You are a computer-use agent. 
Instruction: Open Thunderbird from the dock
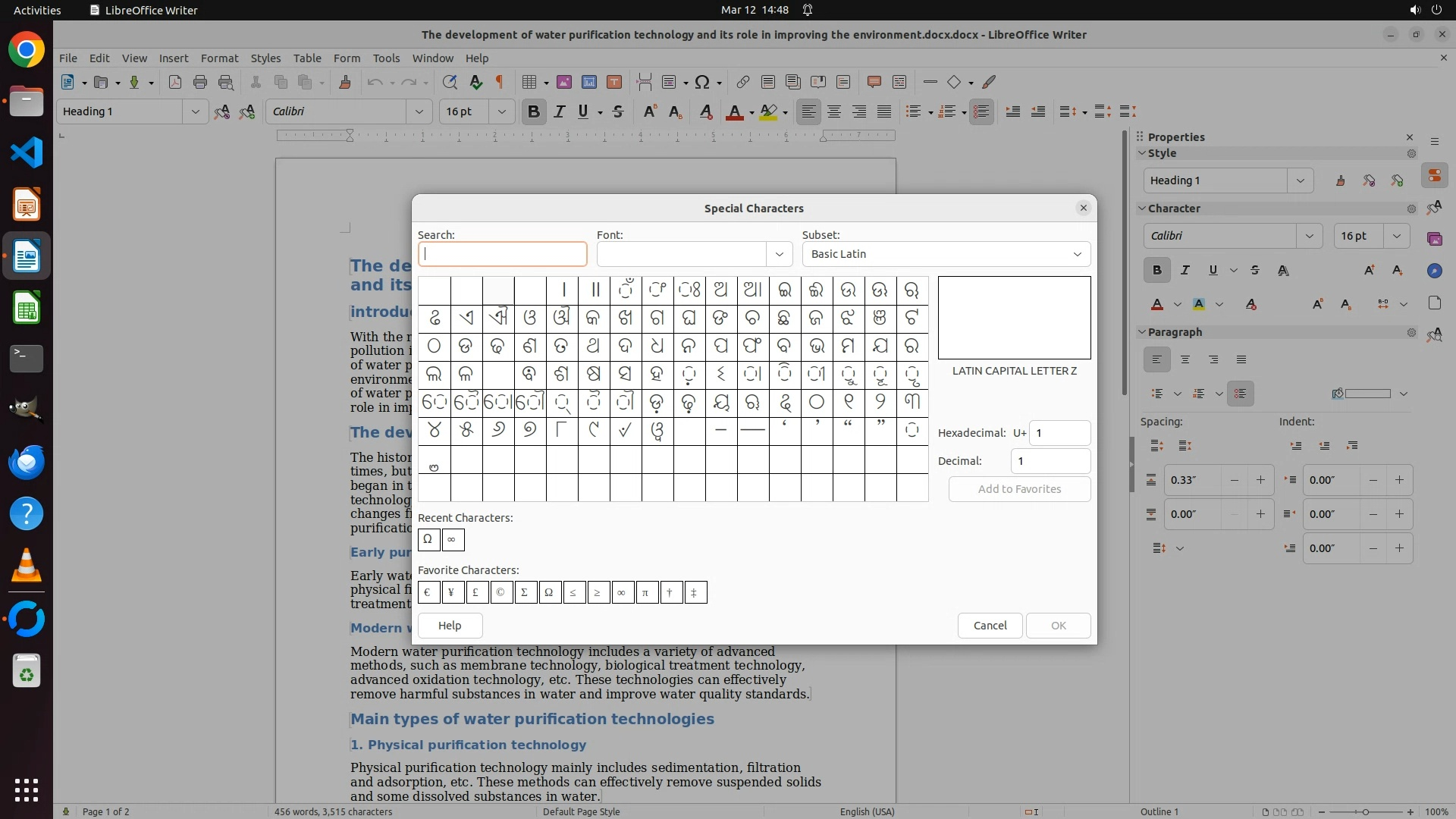pyautogui.click(x=27, y=462)
